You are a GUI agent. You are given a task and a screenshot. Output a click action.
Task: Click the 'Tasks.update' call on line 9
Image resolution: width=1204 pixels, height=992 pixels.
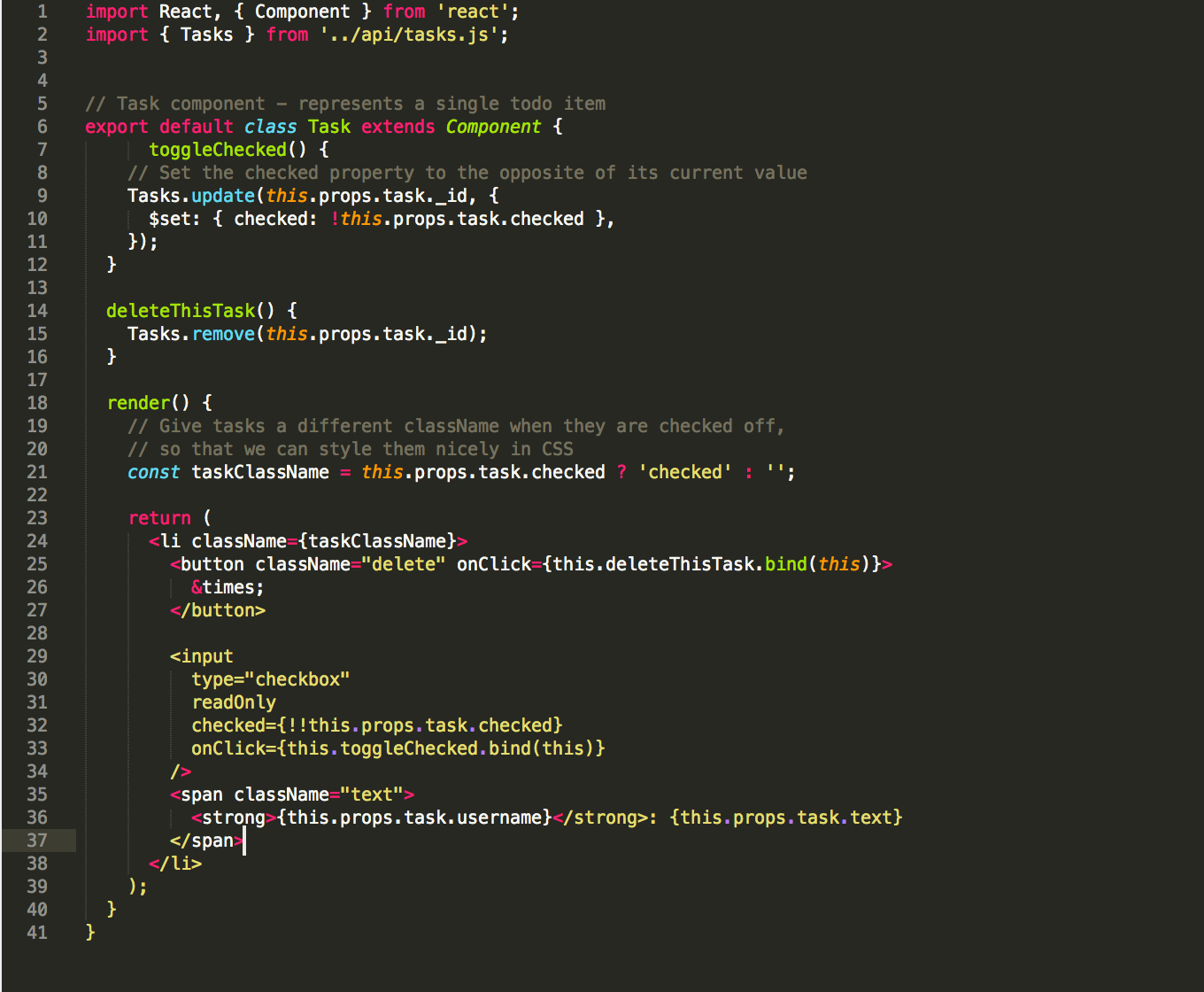pyautogui.click(x=193, y=195)
